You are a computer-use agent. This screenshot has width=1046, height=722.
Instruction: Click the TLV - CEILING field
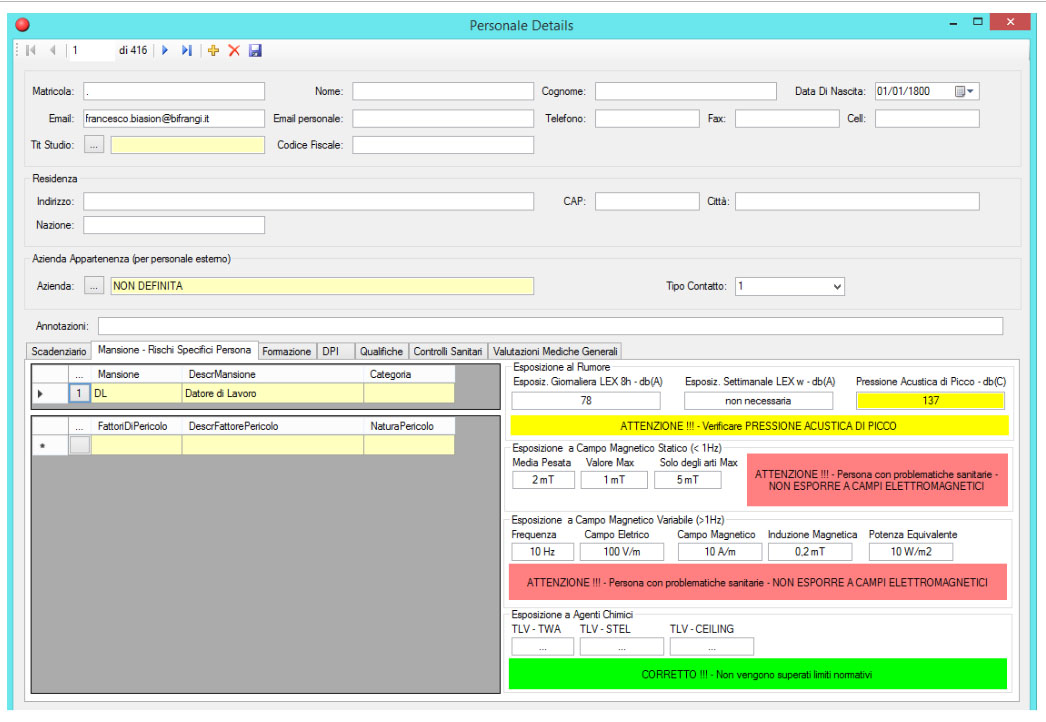[x=712, y=647]
